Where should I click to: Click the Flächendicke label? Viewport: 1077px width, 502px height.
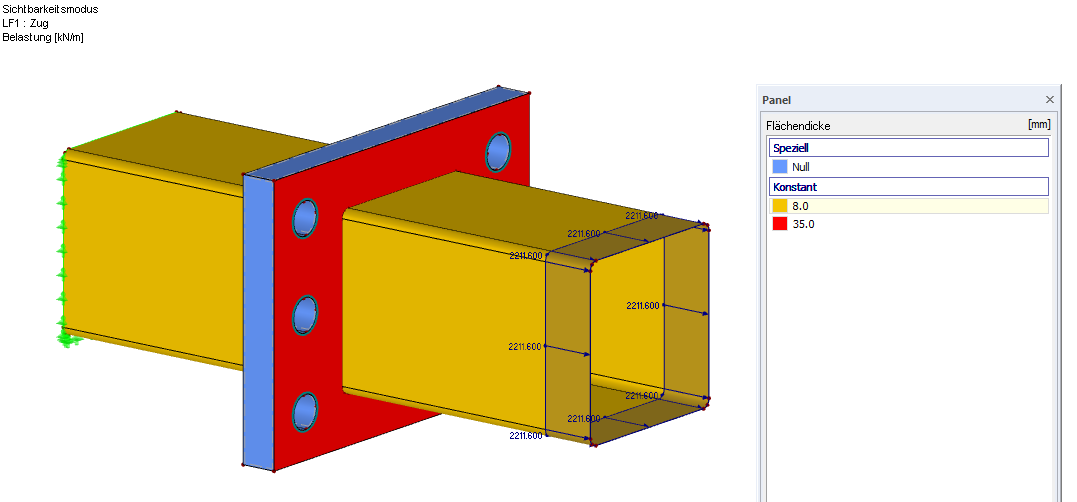(798, 126)
